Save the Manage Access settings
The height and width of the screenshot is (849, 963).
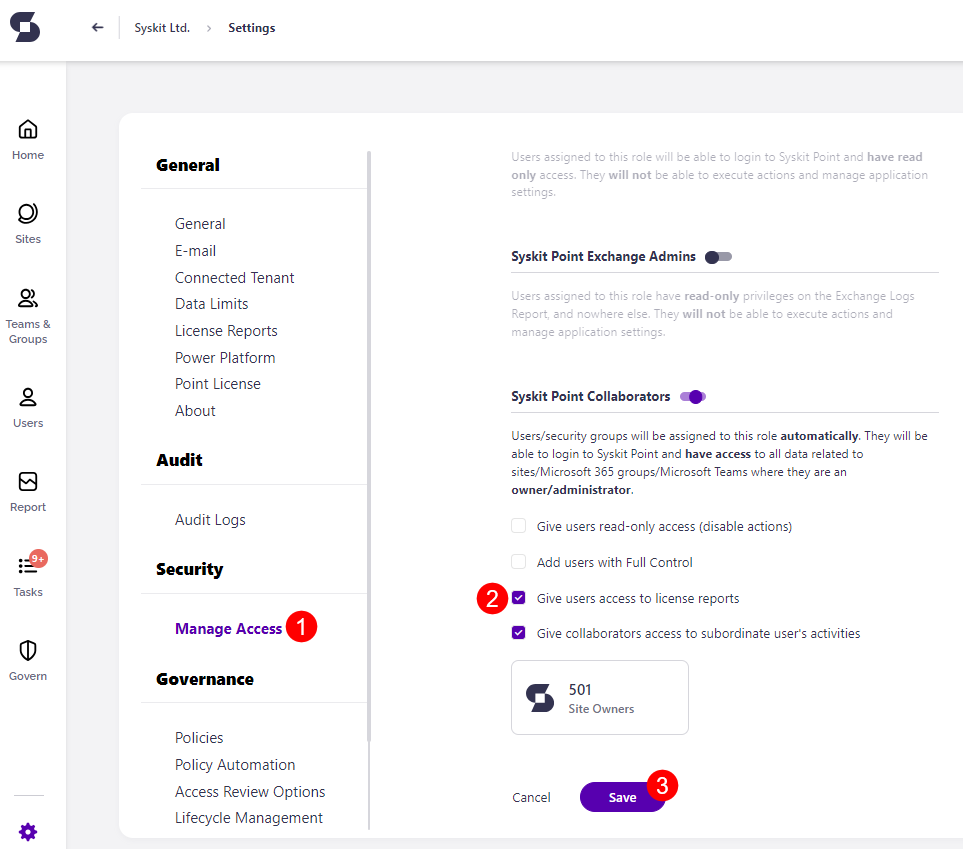pos(620,797)
